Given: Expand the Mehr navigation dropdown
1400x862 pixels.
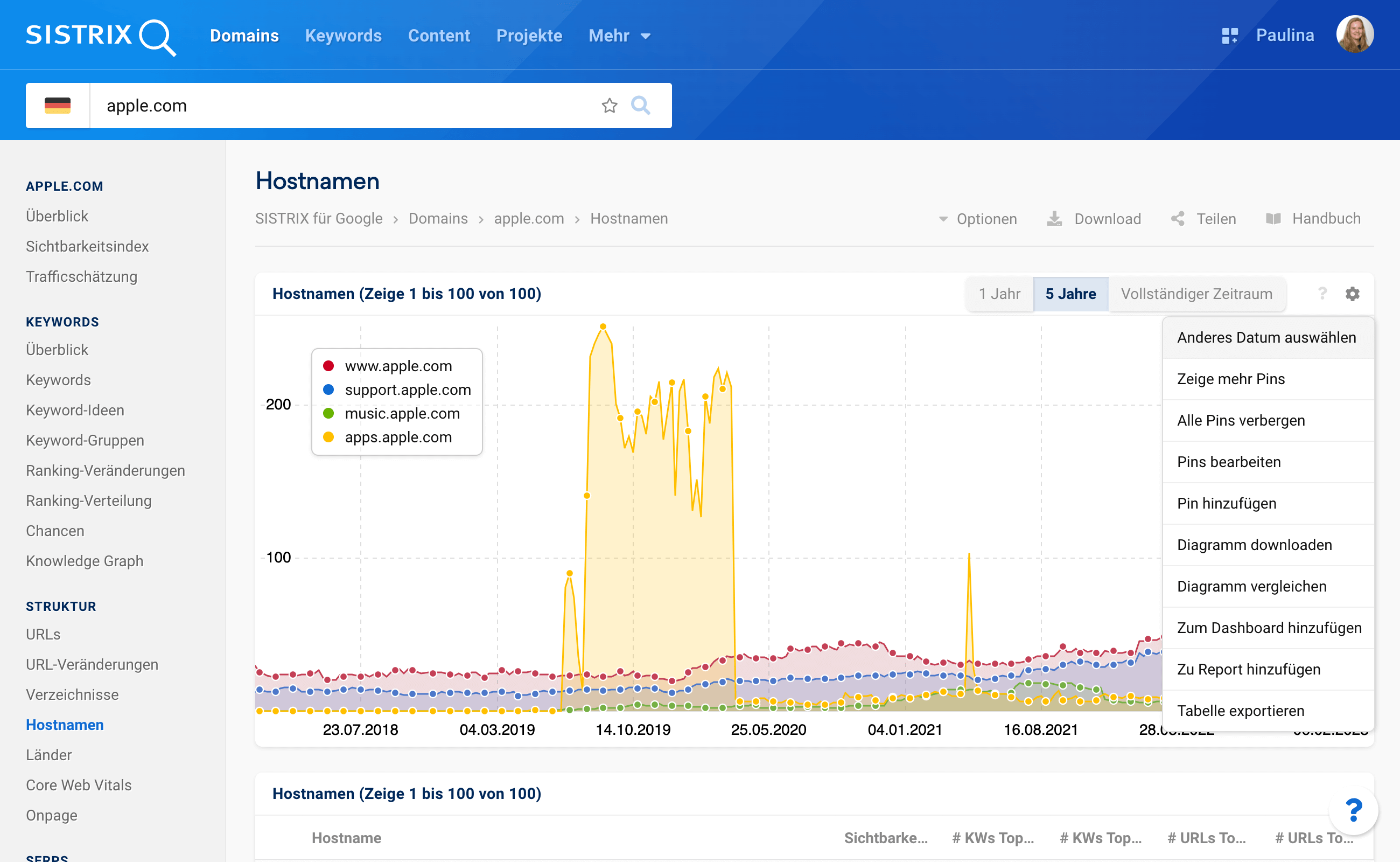Looking at the screenshot, I should click(x=619, y=36).
